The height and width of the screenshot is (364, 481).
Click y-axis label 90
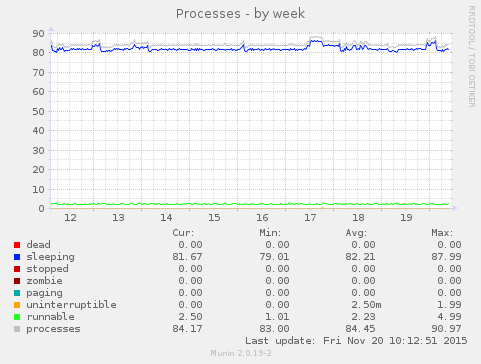coord(38,33)
